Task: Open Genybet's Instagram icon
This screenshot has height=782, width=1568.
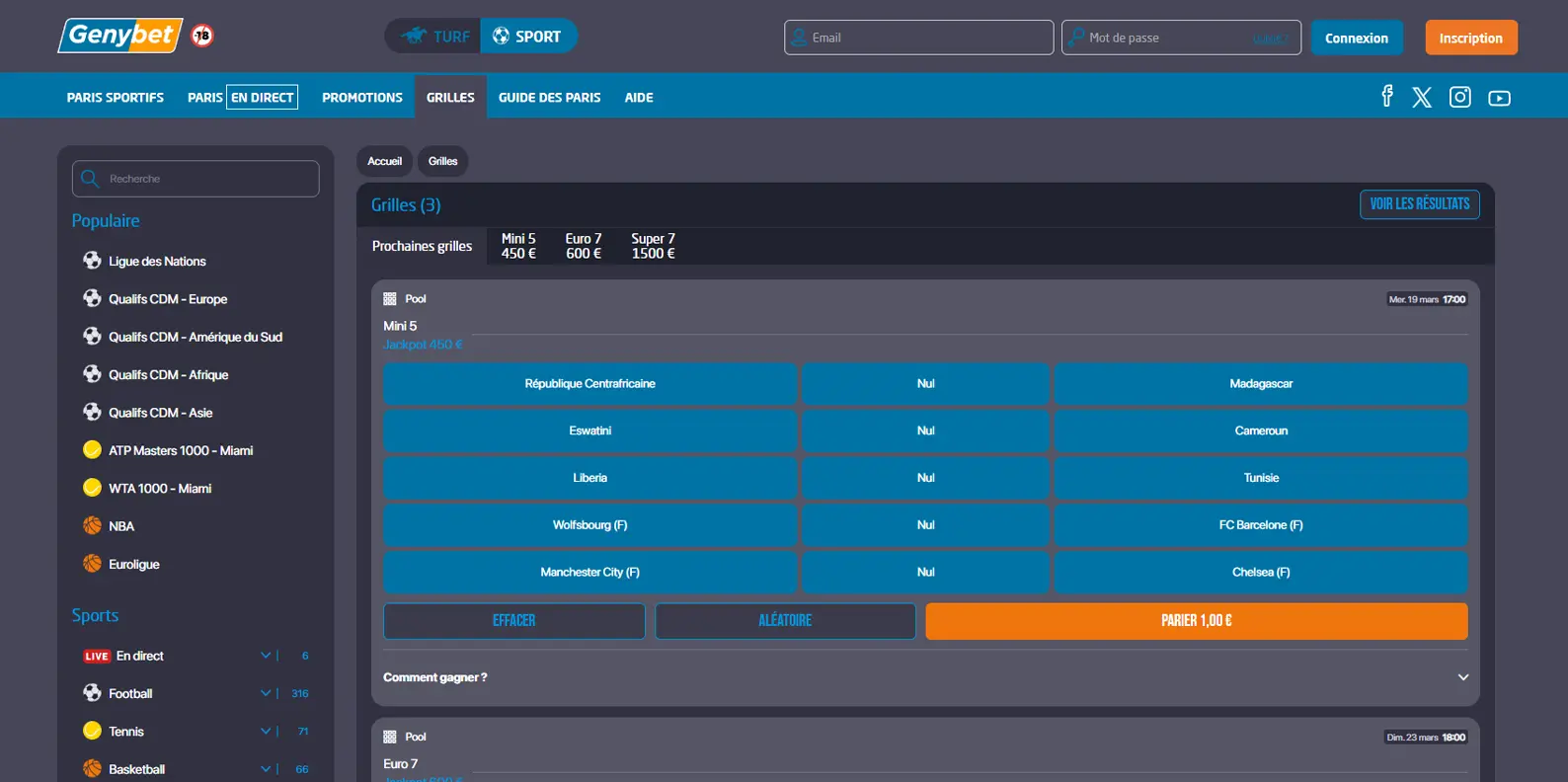Action: point(1460,97)
